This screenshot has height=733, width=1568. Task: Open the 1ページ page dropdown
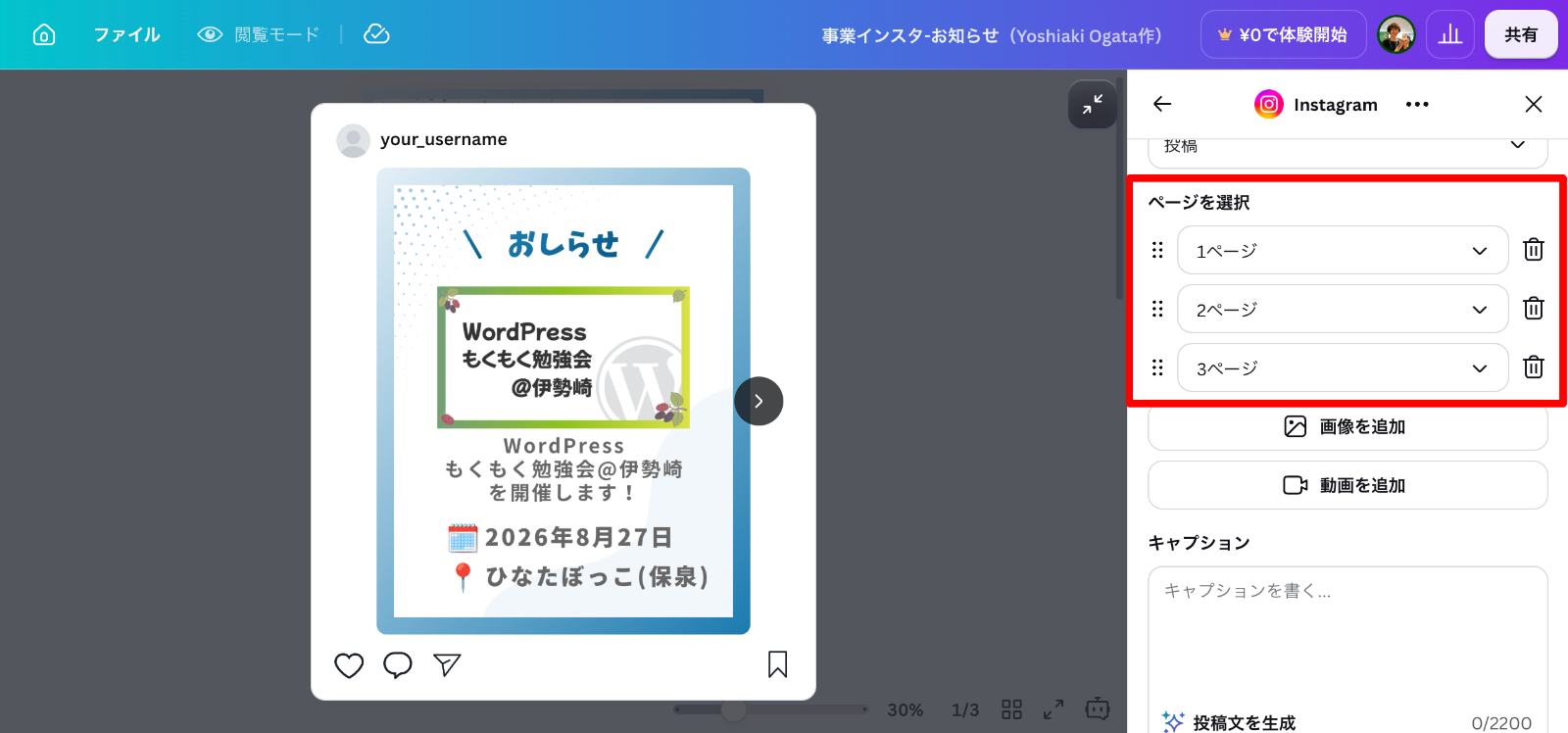click(x=1343, y=250)
